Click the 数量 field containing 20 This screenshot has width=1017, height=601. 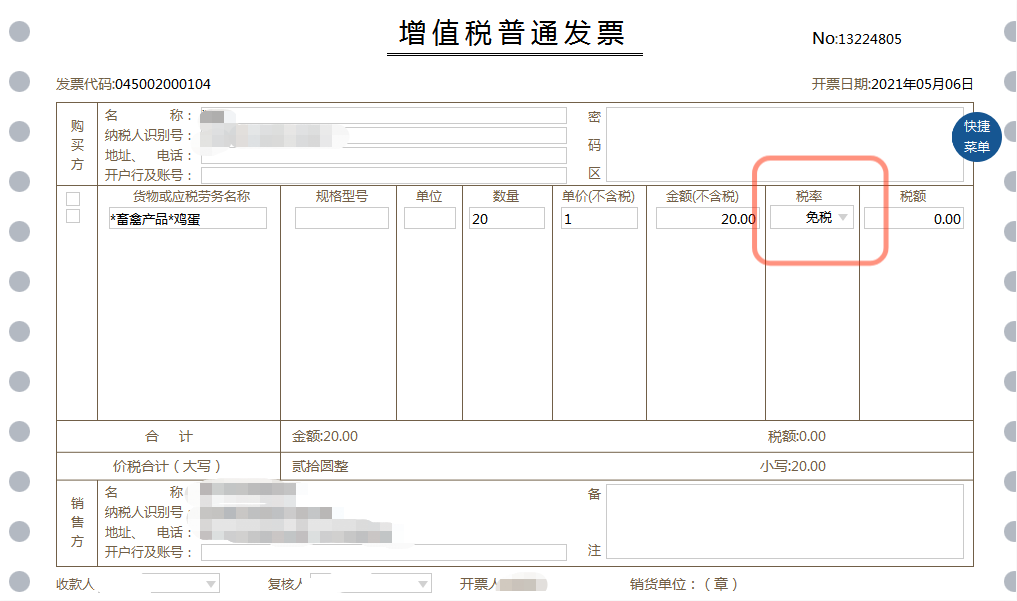(x=506, y=218)
